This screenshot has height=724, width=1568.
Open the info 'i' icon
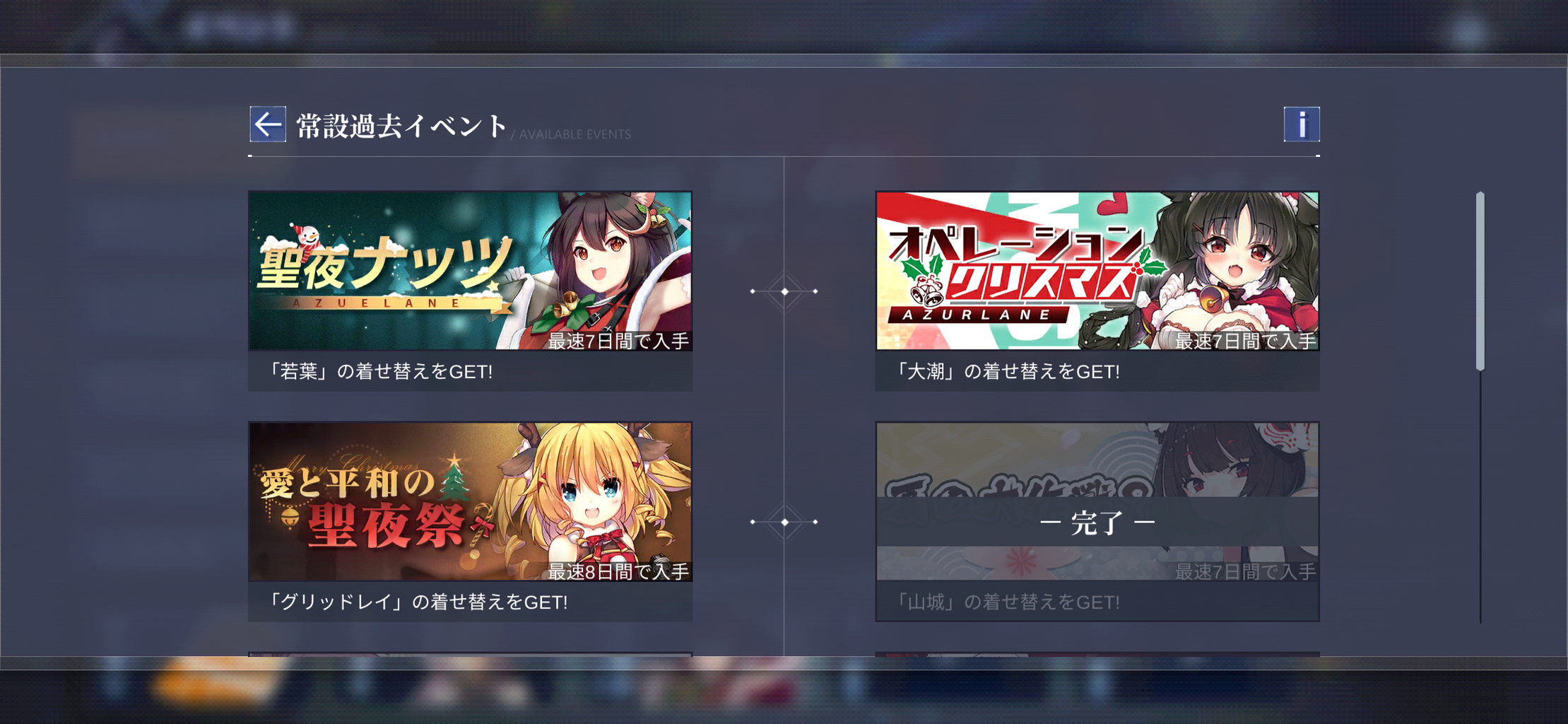pyautogui.click(x=1302, y=124)
